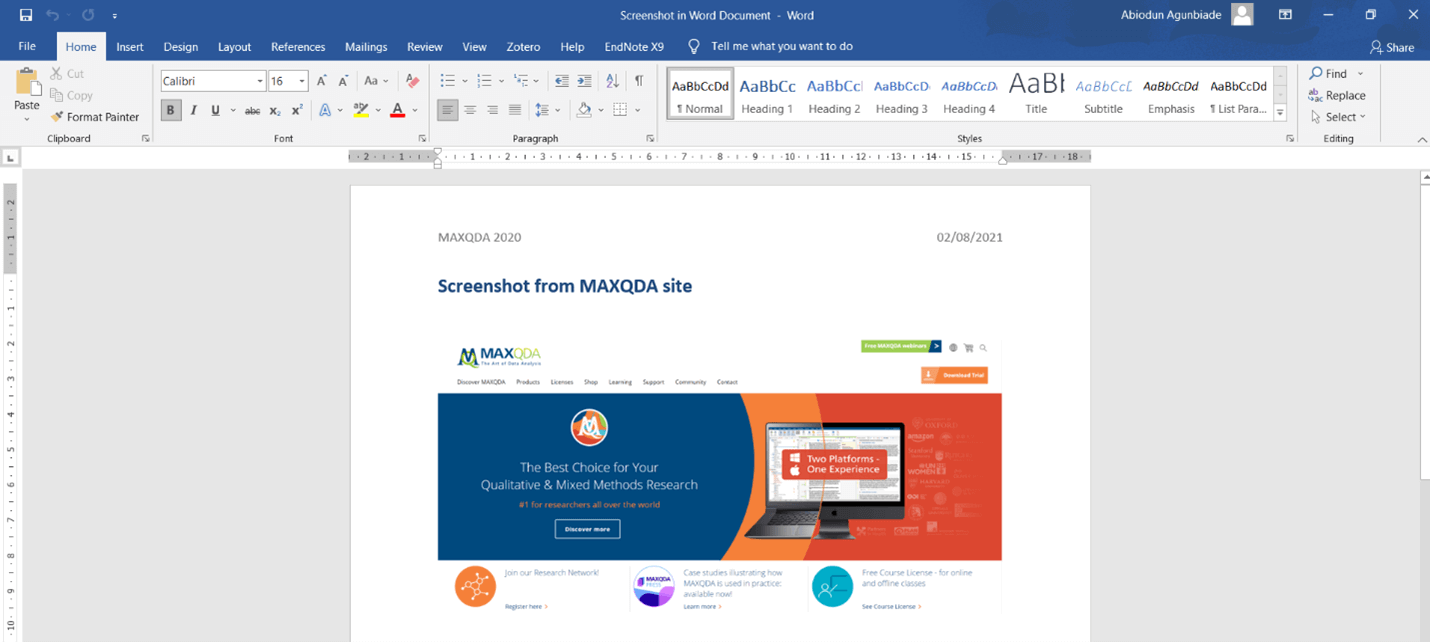Click the Text Effects icon

[325, 110]
